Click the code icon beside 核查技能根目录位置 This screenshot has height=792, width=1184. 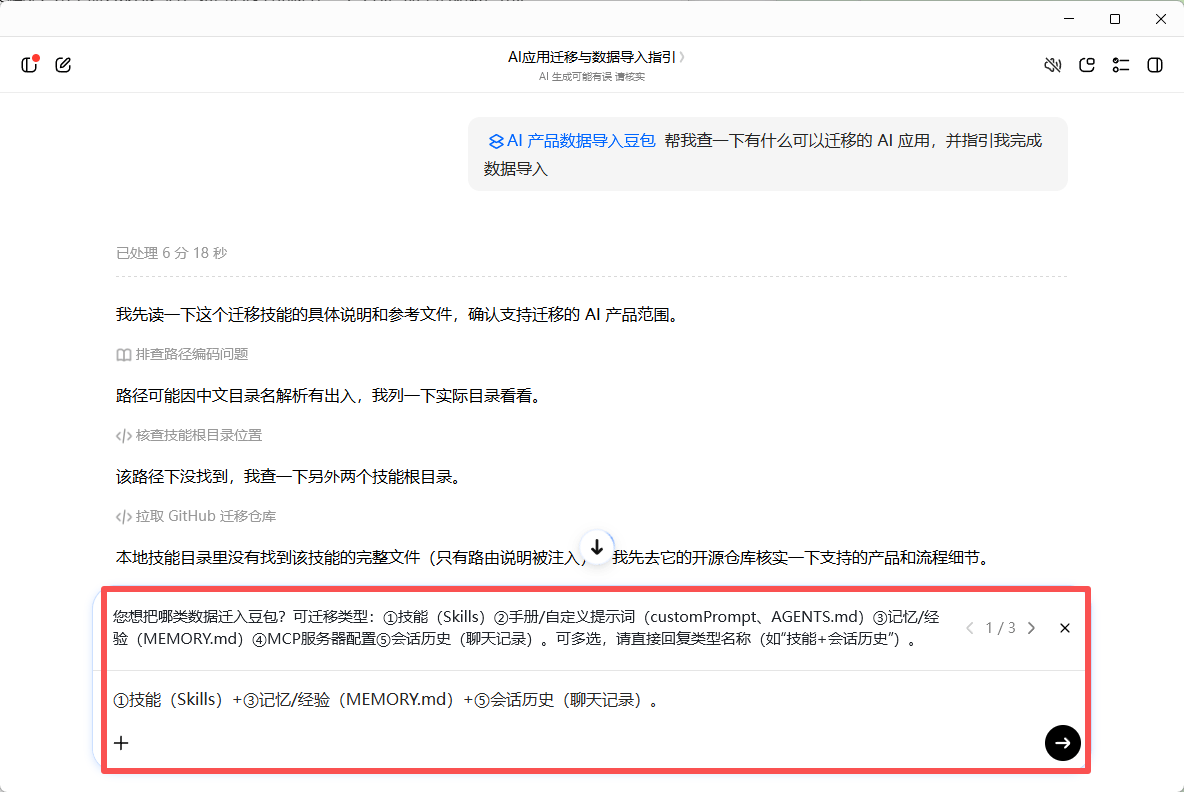[124, 436]
